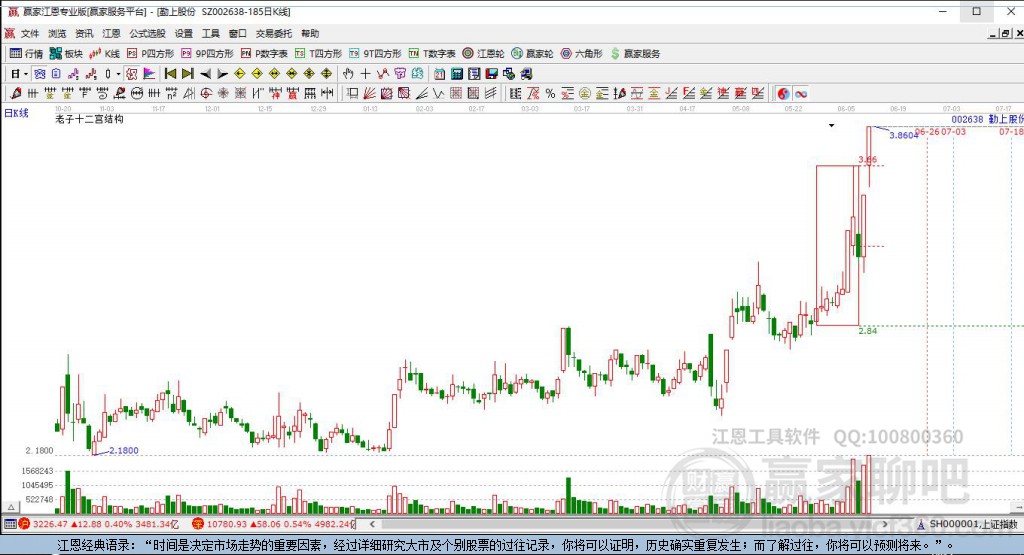Toggle the blue infinity loop icon
Image resolution: width=1024 pixels, height=555 pixels.
click(801, 93)
